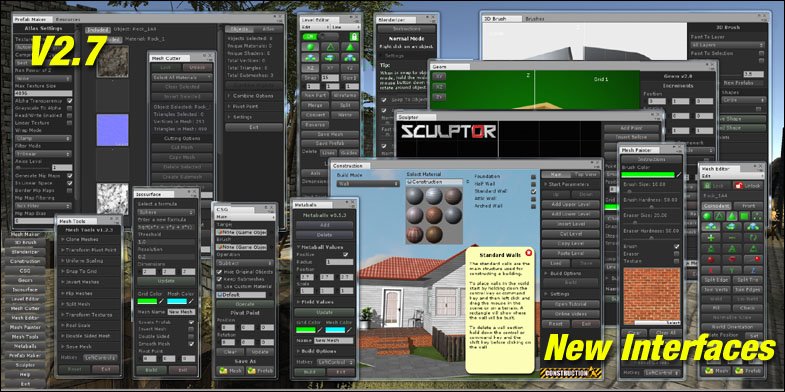Save as Prefab in Mesh Editor window
Viewport: 785px width, 392px height.
point(748,370)
